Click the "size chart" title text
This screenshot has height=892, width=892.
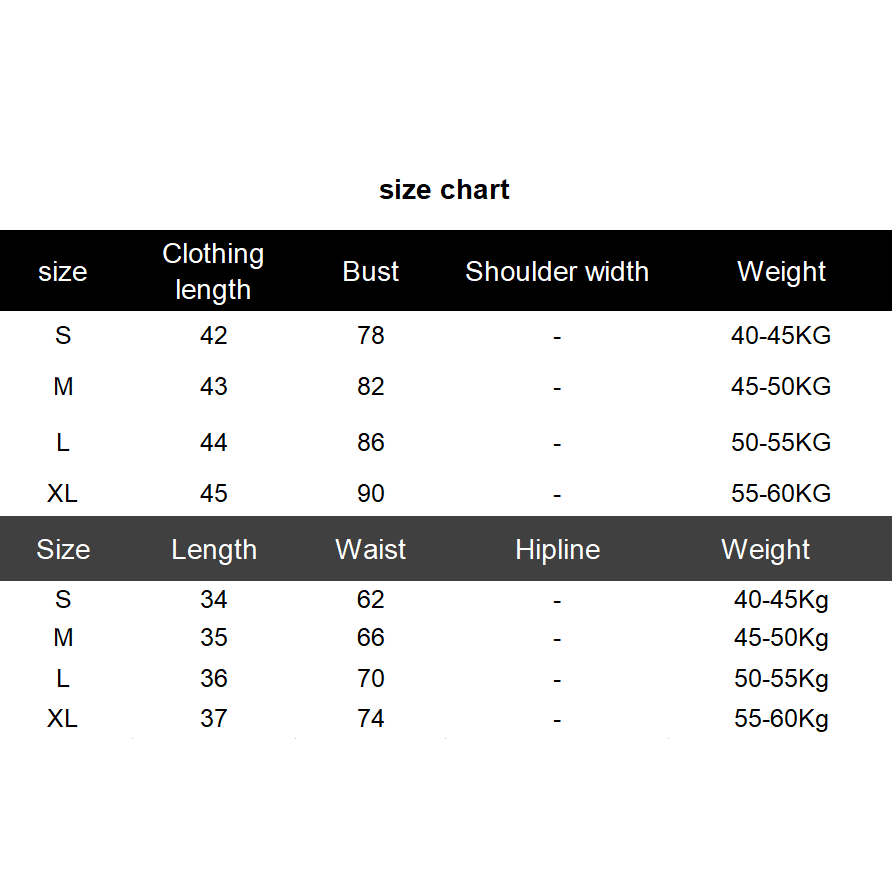click(x=444, y=190)
